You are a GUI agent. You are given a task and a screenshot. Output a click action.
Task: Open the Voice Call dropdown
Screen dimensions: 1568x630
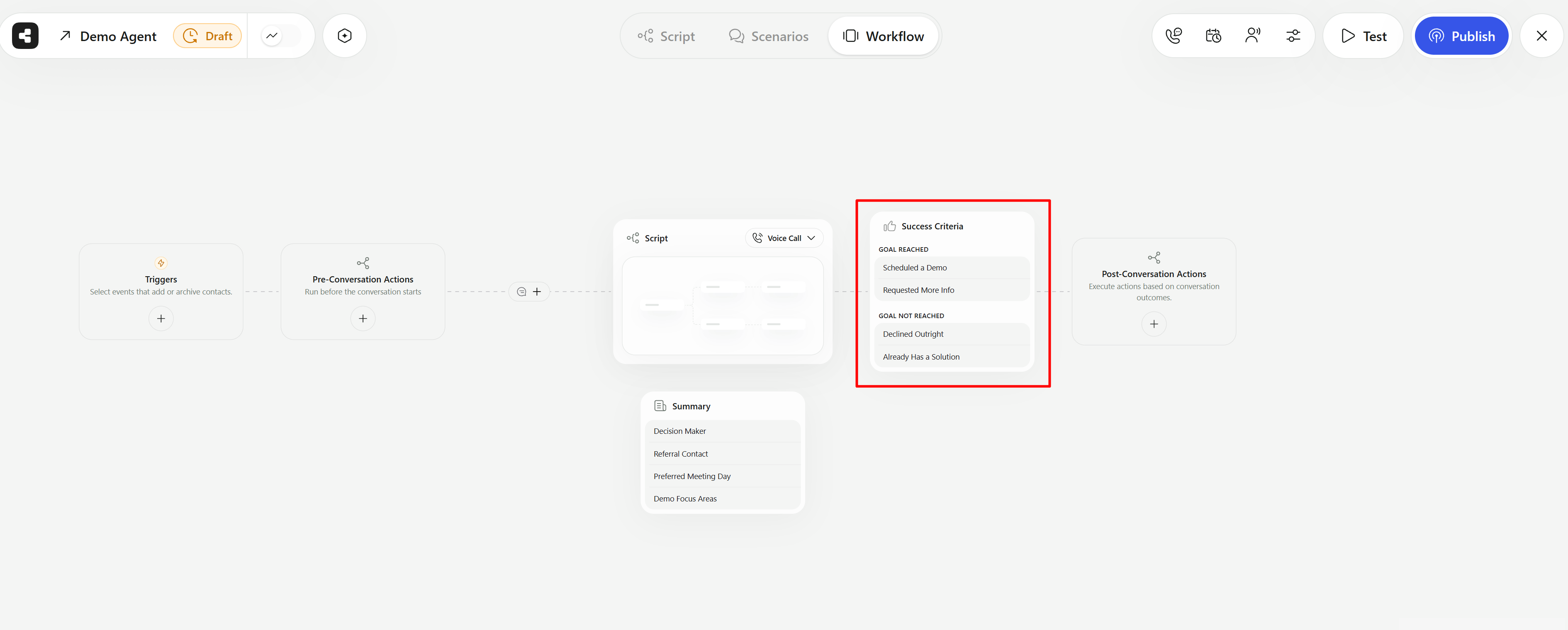[784, 238]
